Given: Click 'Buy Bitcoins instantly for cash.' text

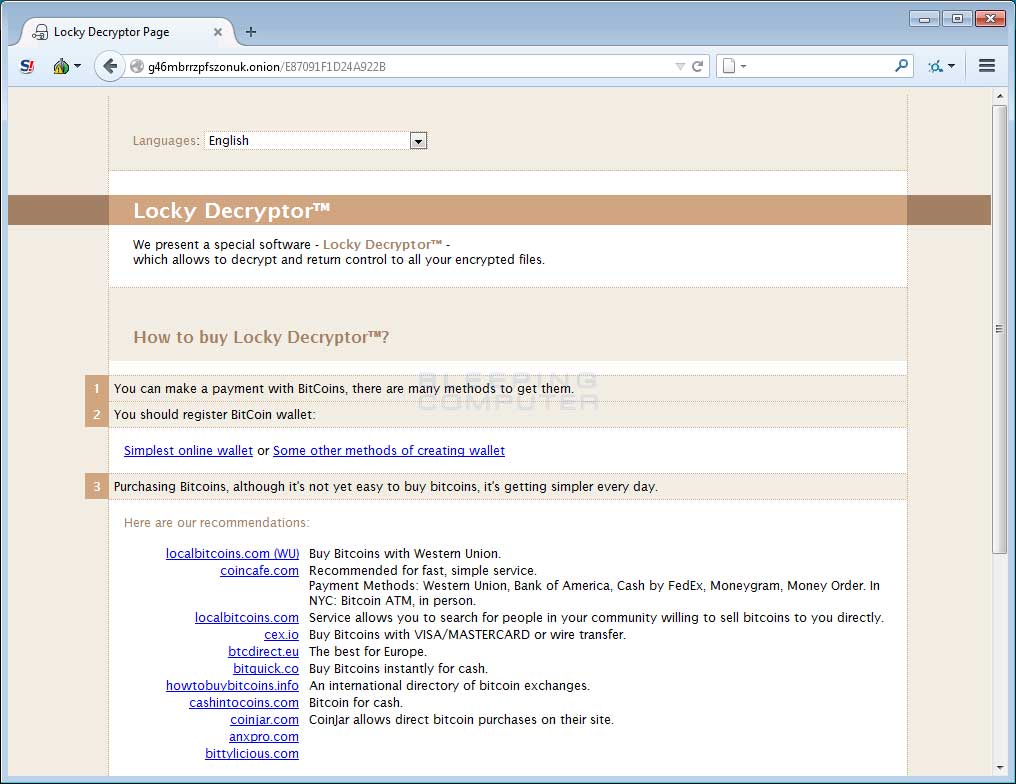Looking at the screenshot, I should pos(398,668).
